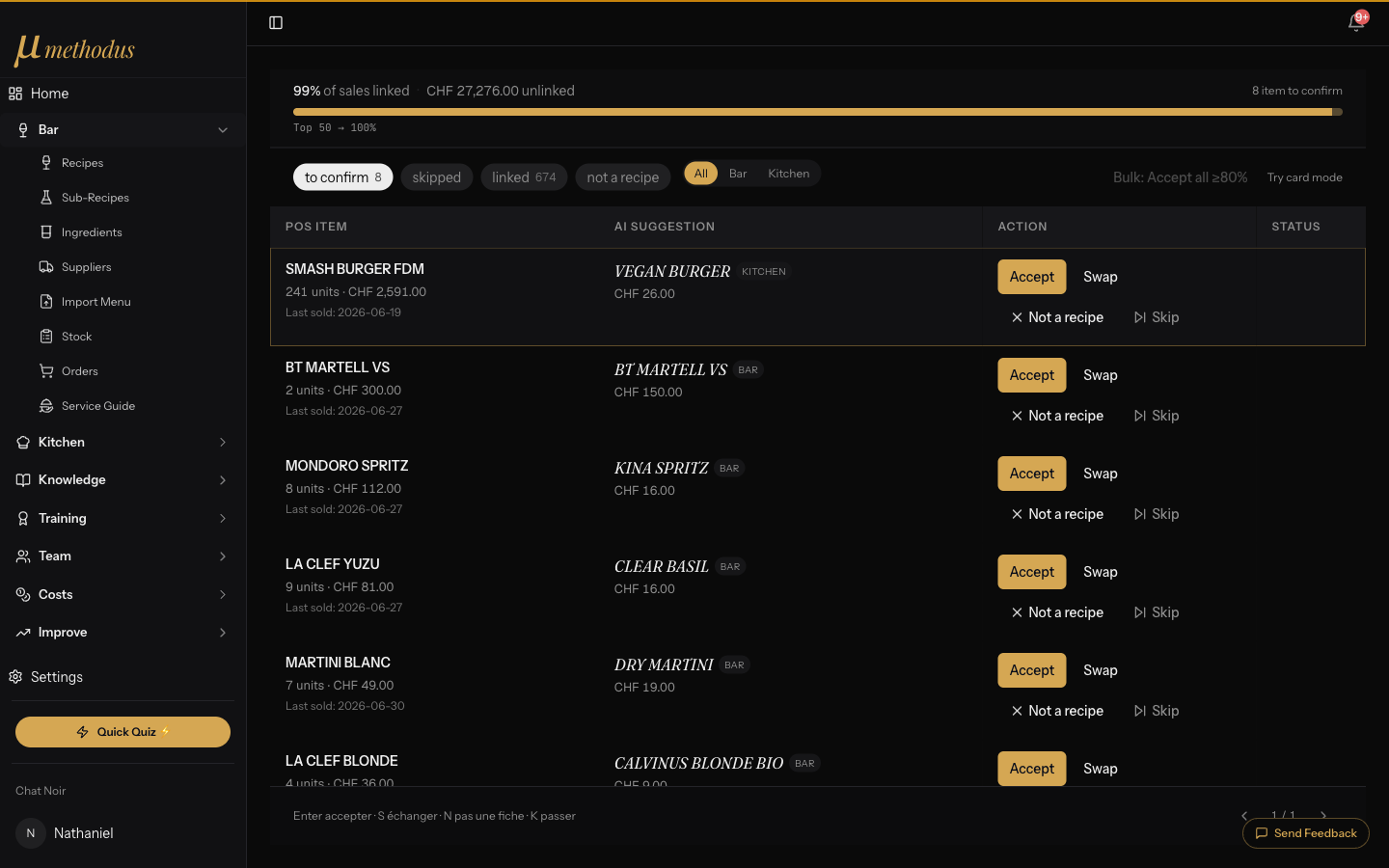Screen dimensions: 1389x868
Task: Click the Suppliers truck icon
Action: coord(46,267)
